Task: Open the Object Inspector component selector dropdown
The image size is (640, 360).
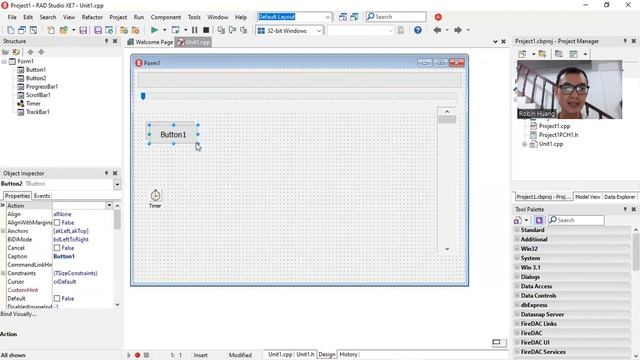Action: pyautogui.click(x=117, y=184)
